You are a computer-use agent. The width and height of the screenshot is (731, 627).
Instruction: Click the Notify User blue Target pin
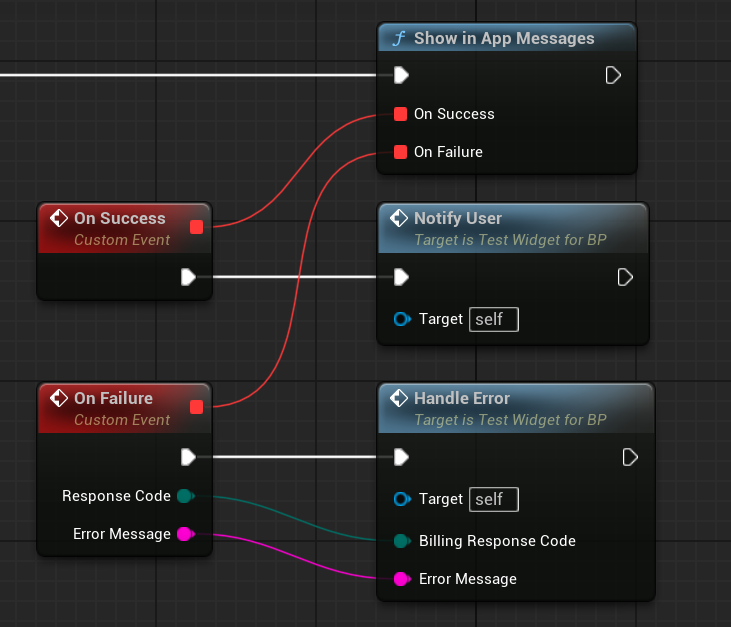coord(402,319)
